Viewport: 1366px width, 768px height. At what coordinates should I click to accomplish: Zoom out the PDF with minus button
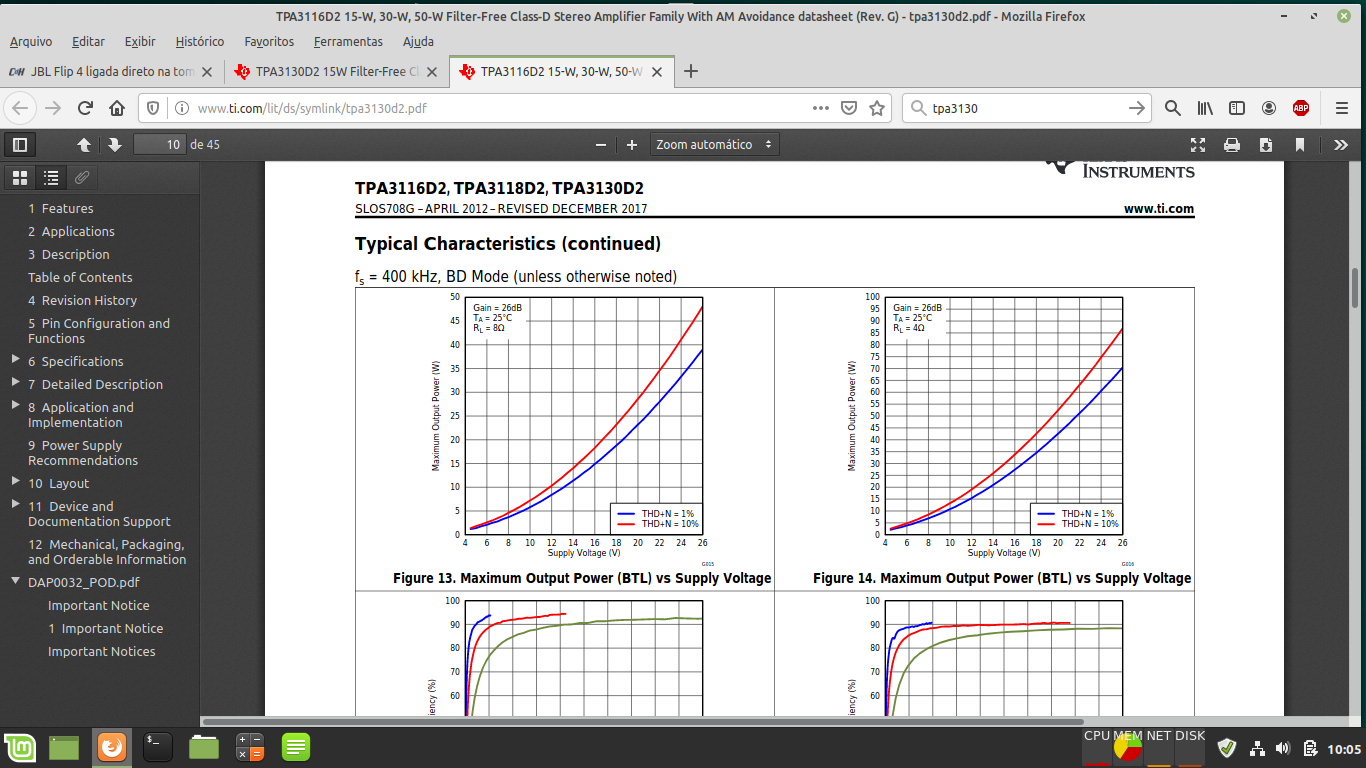601,145
